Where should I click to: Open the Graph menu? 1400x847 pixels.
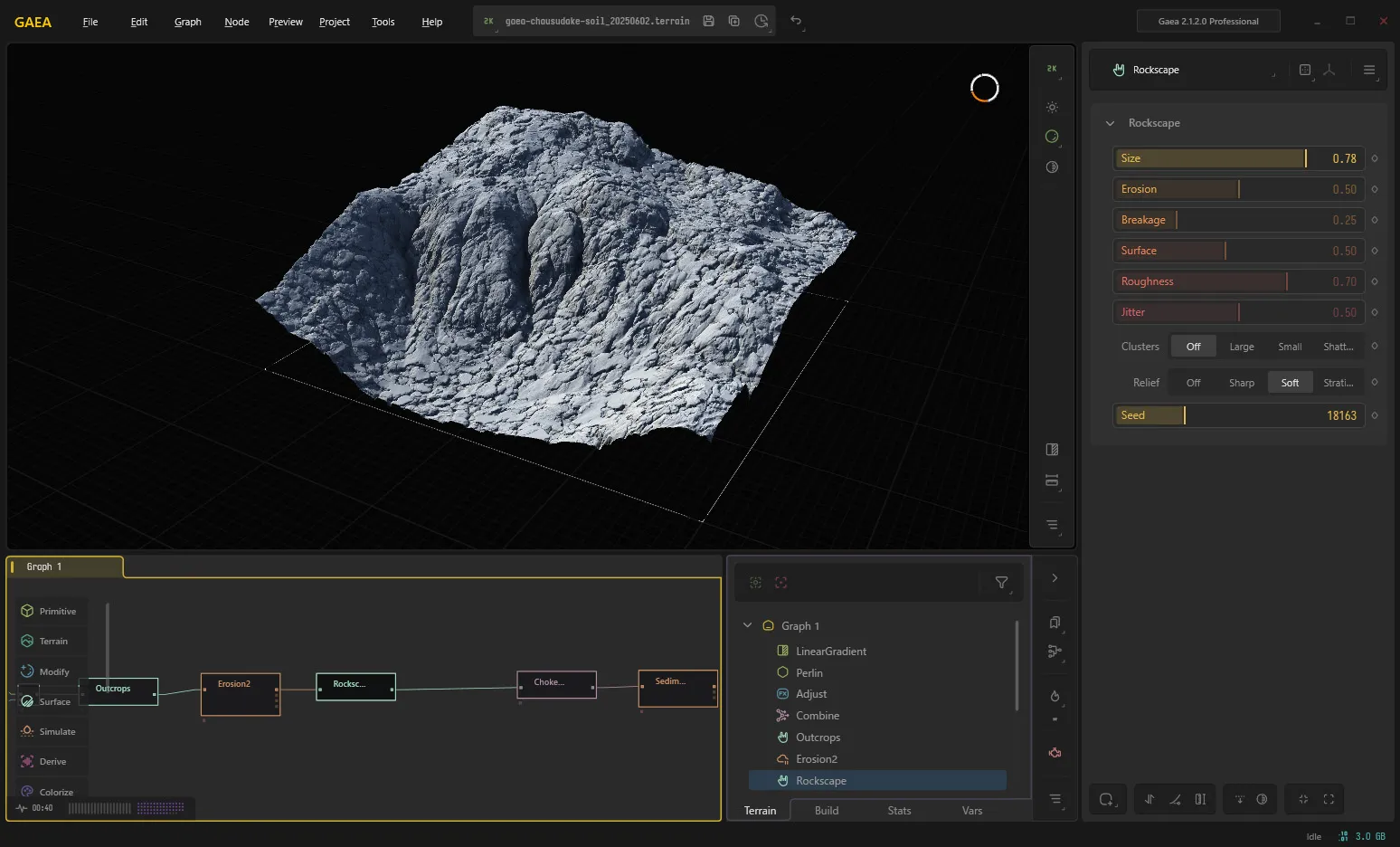pyautogui.click(x=188, y=22)
